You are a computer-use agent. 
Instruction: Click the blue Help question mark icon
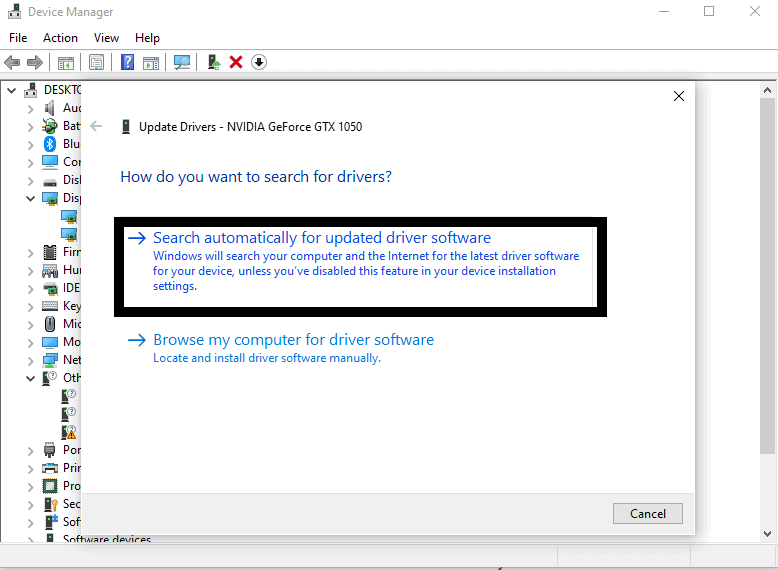[x=128, y=62]
